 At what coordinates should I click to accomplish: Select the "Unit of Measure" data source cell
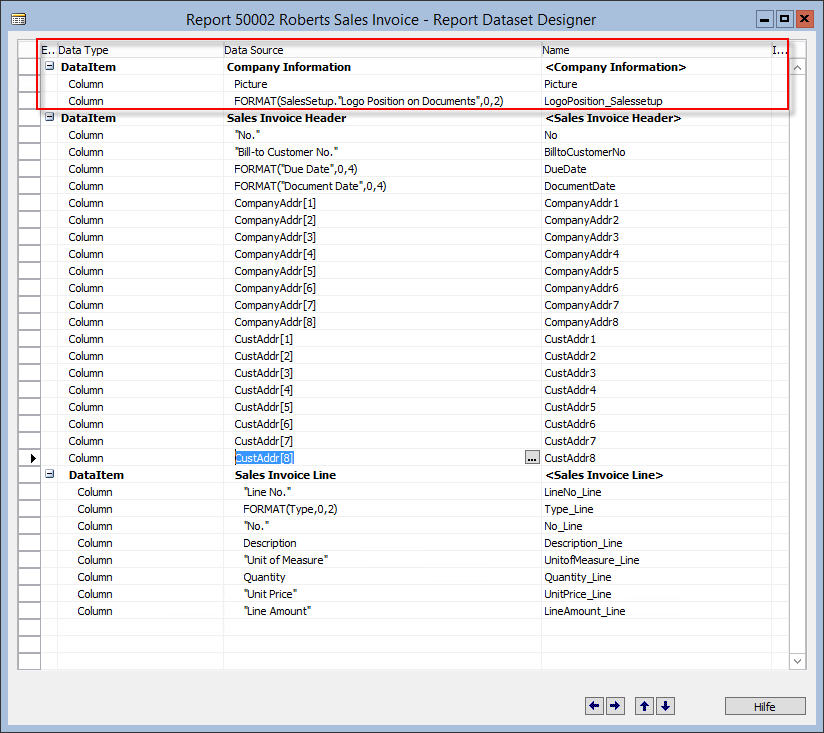tap(382, 560)
